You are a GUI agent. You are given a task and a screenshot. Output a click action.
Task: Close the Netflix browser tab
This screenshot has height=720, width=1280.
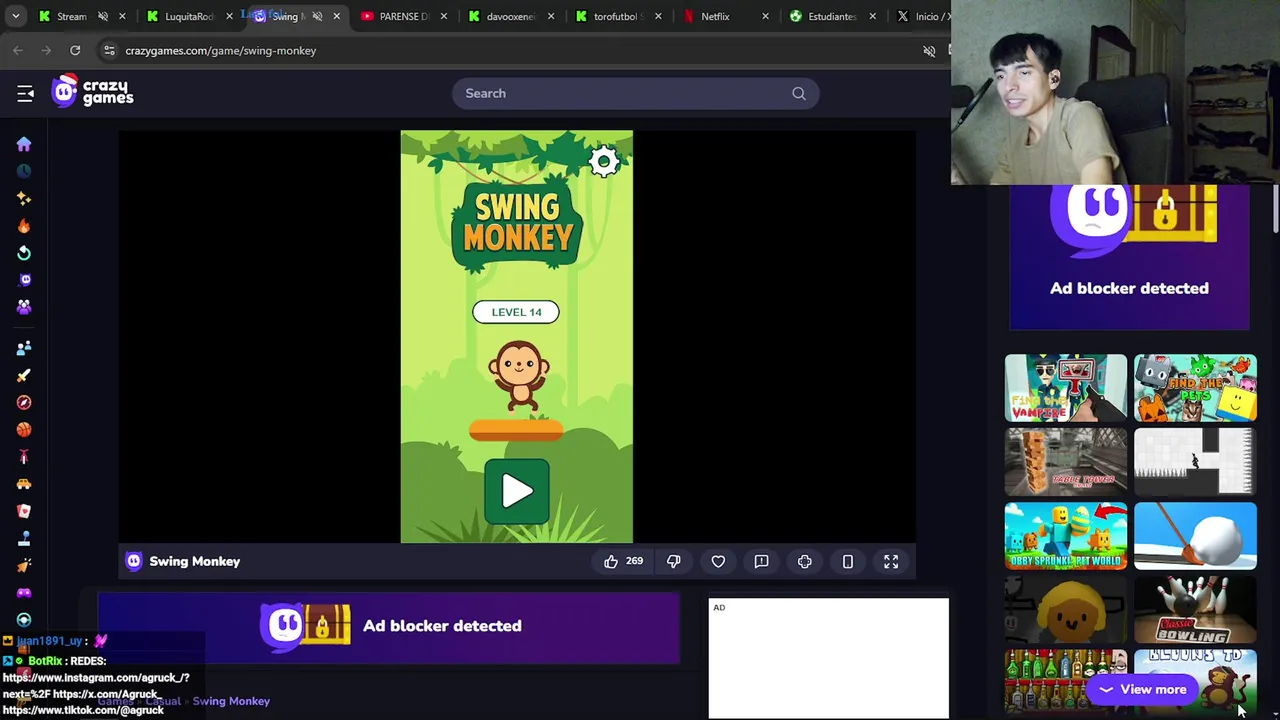click(766, 16)
